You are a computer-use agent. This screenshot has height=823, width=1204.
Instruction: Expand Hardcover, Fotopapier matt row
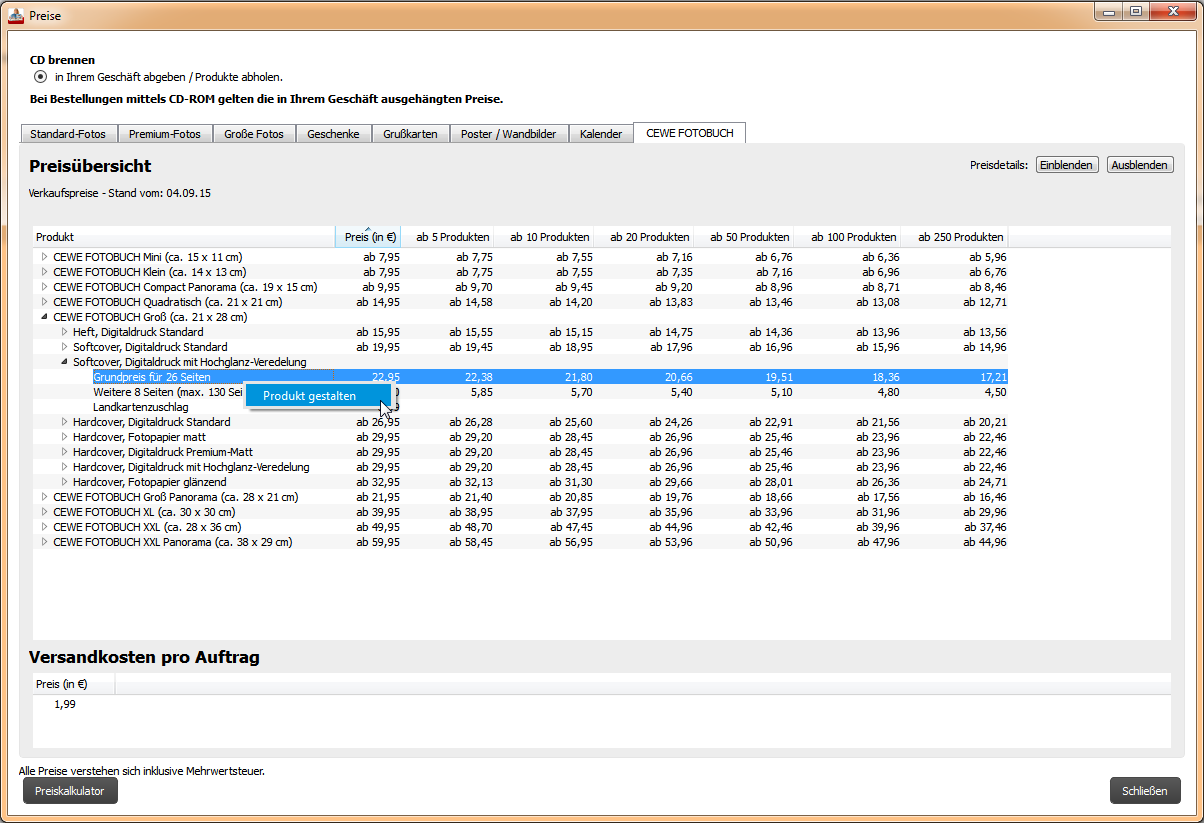pos(64,437)
